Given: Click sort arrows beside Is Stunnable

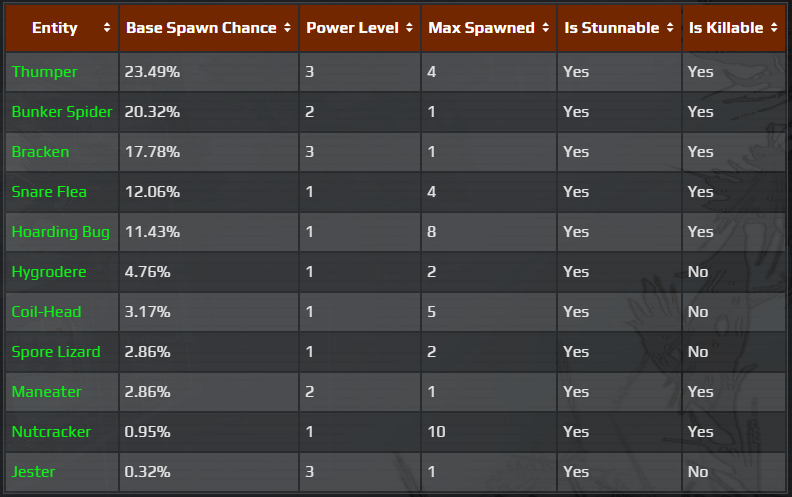Looking at the screenshot, I should click(670, 28).
